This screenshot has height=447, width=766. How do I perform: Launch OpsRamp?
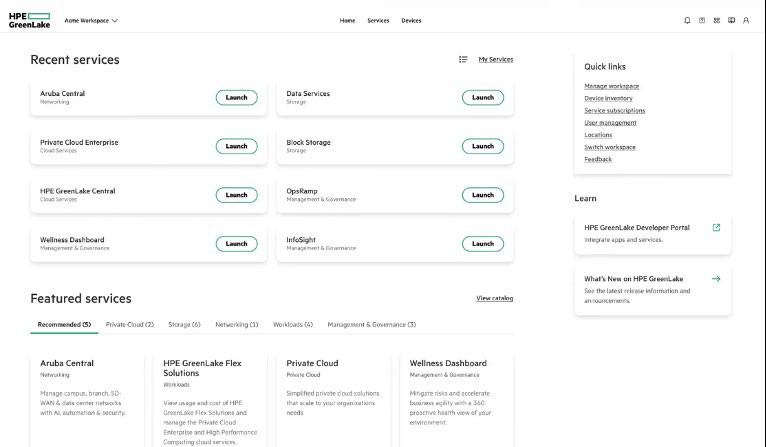tap(483, 195)
